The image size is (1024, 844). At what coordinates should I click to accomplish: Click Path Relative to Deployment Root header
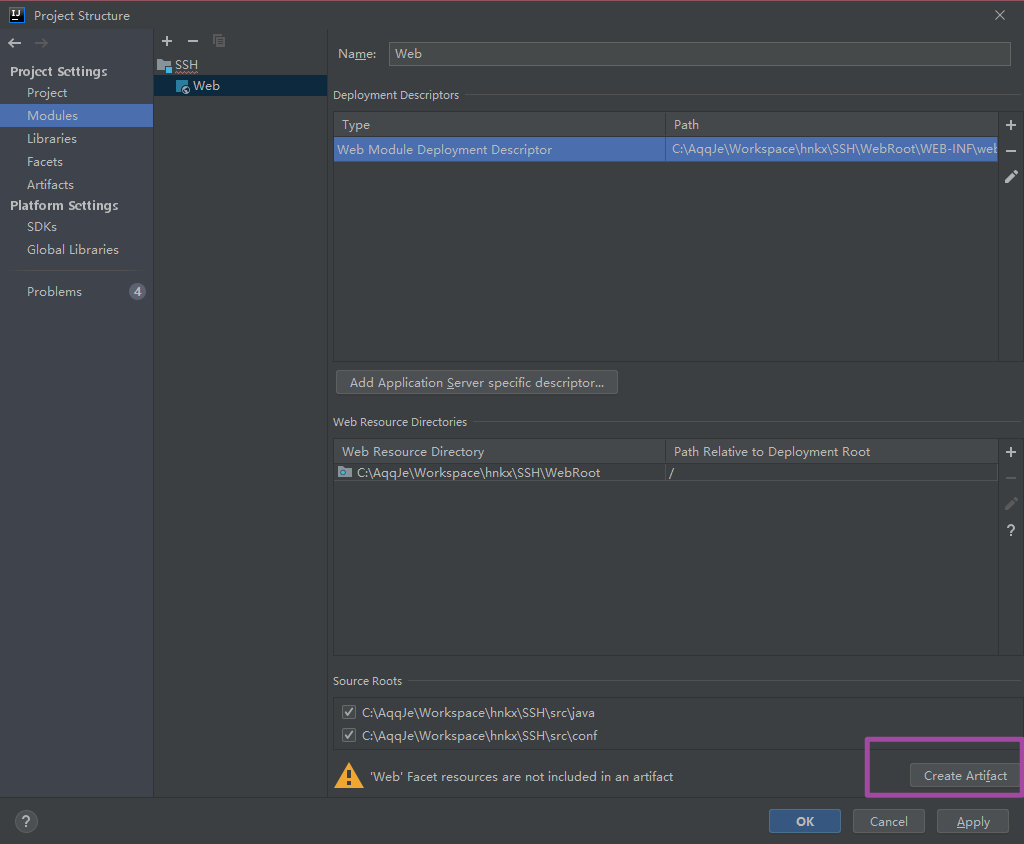pos(831,451)
